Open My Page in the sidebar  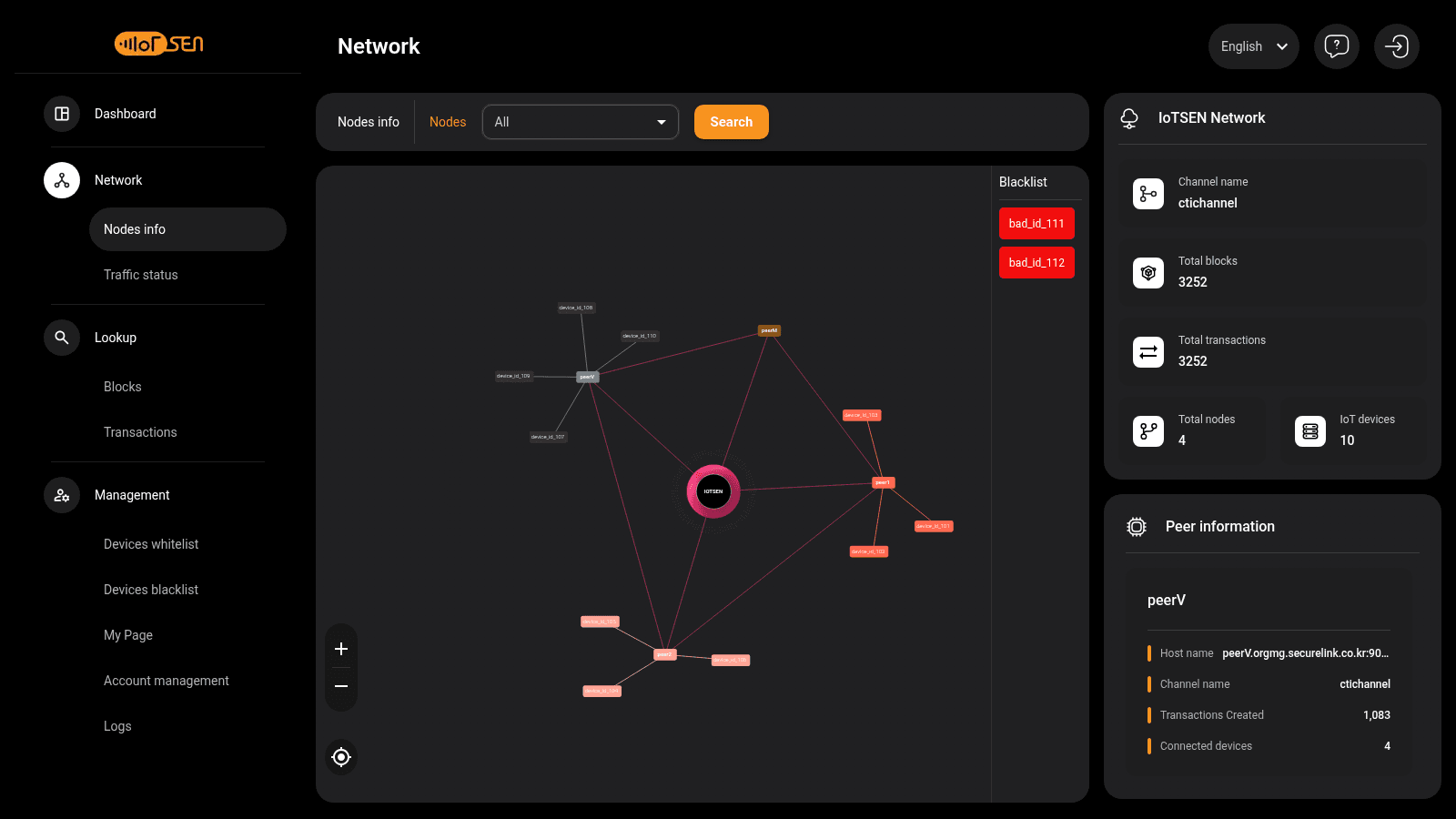pos(128,635)
